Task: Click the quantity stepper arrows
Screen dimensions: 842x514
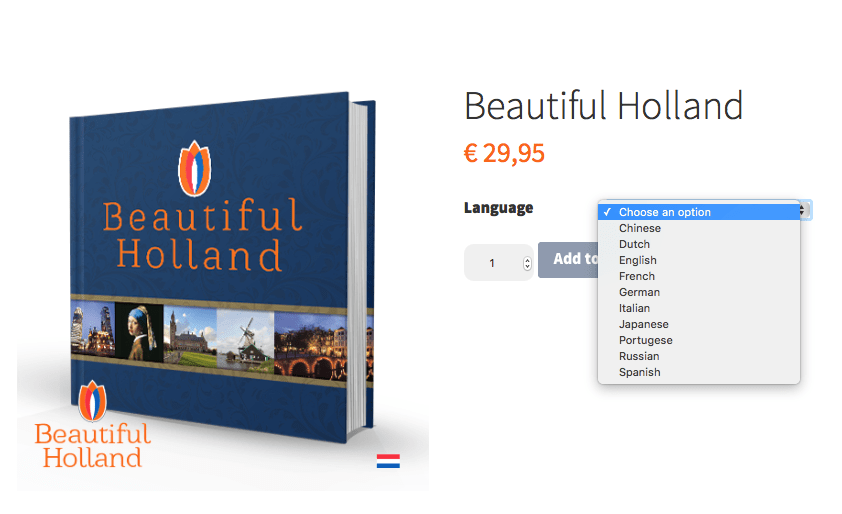Action: (x=527, y=263)
